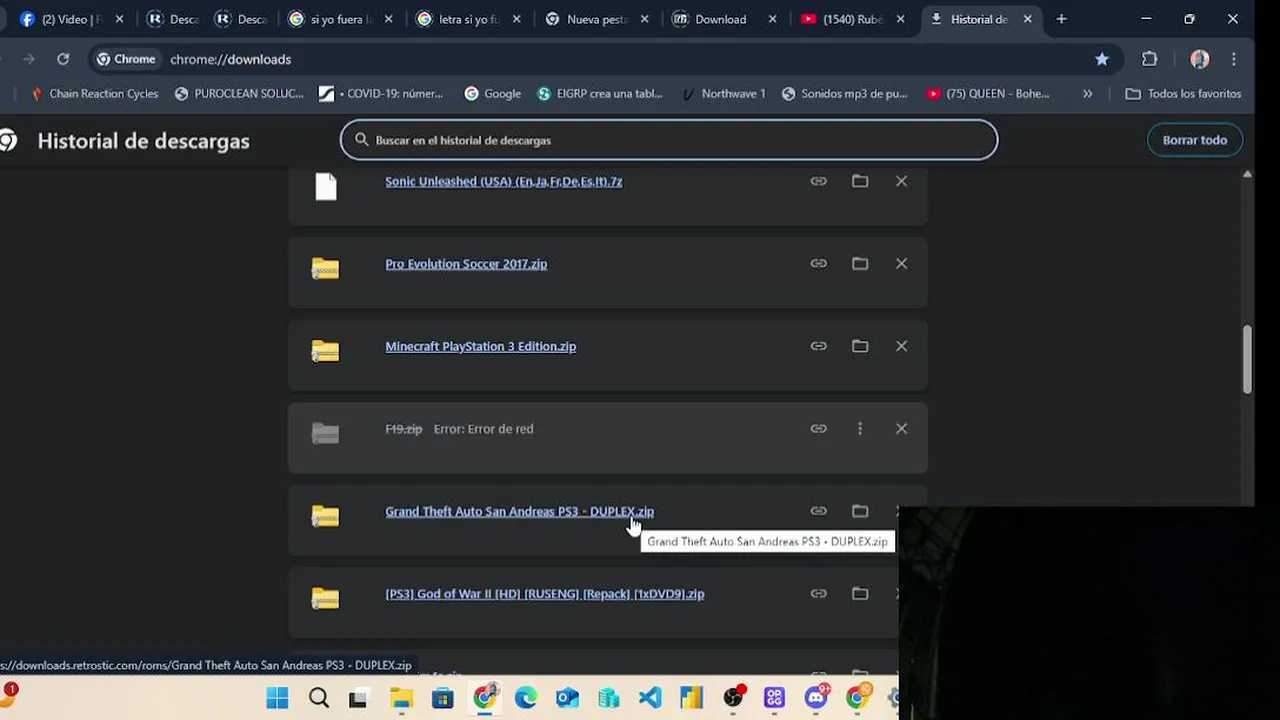This screenshot has height=720, width=1280.
Task: Open Outlook from taskbar
Action: pyautogui.click(x=567, y=698)
